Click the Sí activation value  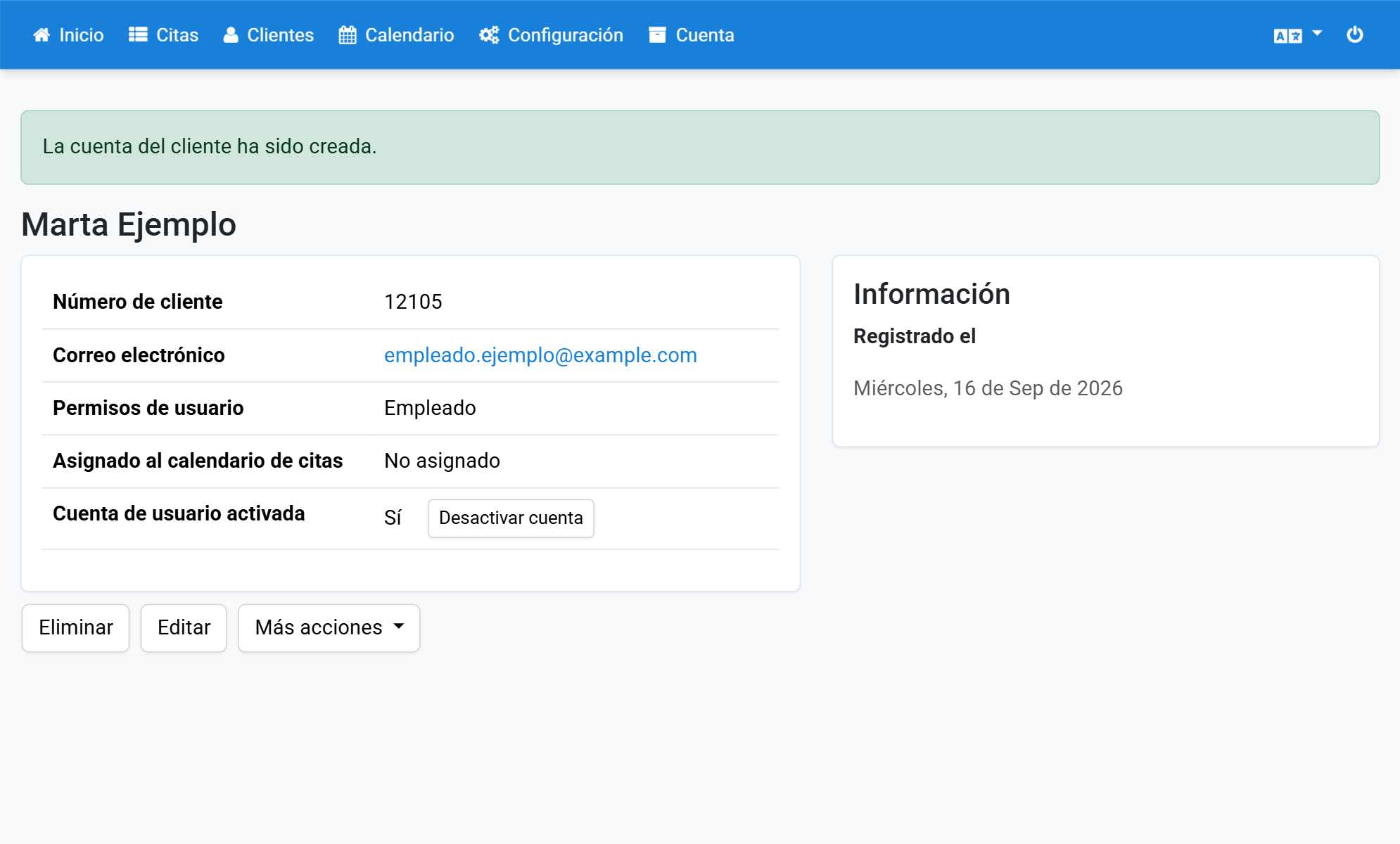pos(393,518)
